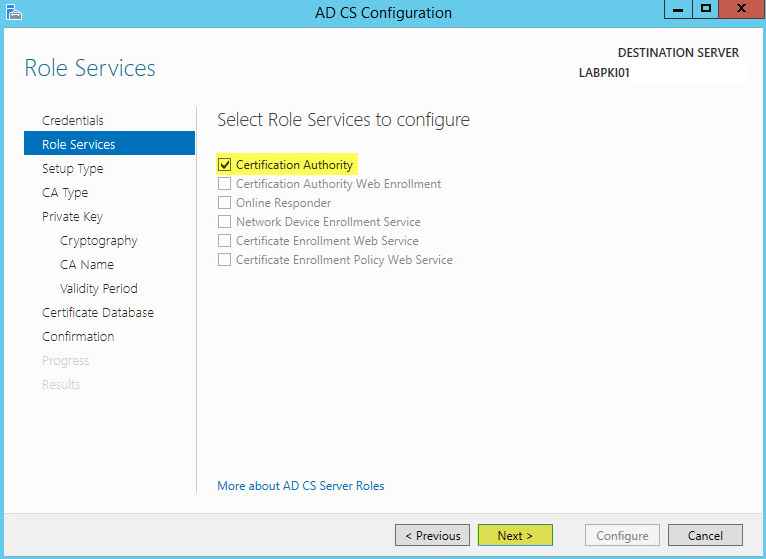The height and width of the screenshot is (559, 766).
Task: Toggle Certificate Enrollment Policy Web Service
Action: 224,260
